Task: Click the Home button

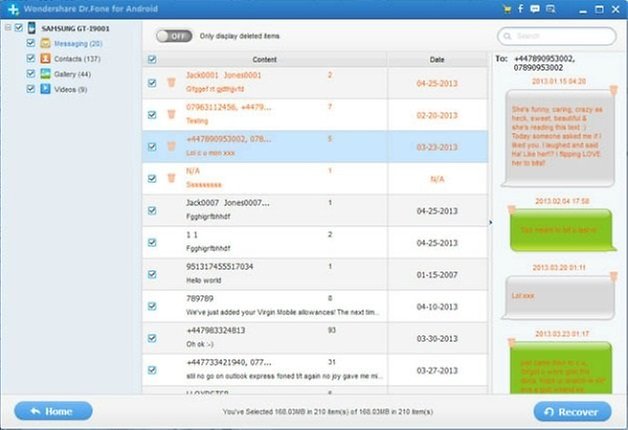Action: 53,411
